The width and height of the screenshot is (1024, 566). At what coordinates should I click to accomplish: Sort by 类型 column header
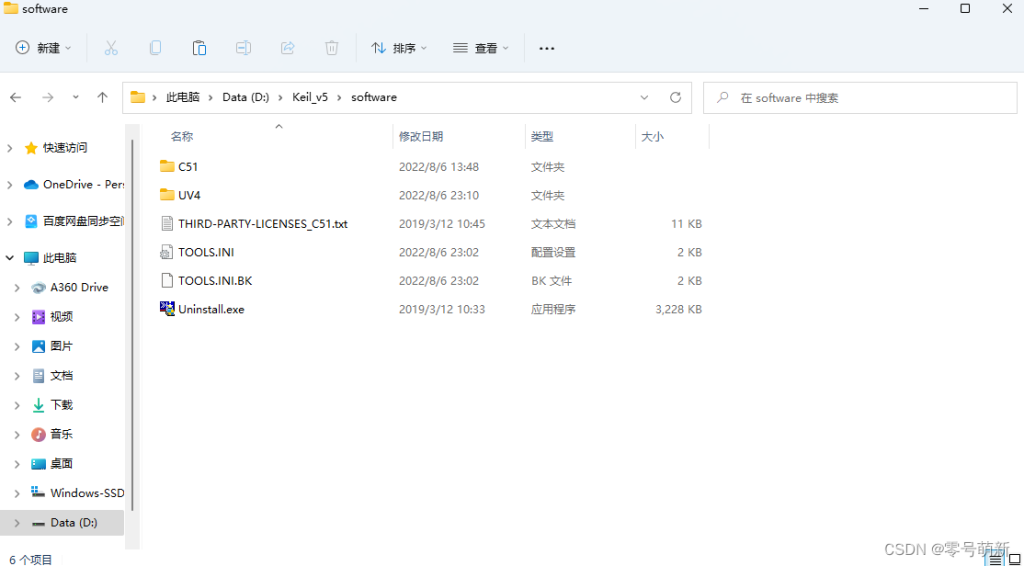(542, 136)
